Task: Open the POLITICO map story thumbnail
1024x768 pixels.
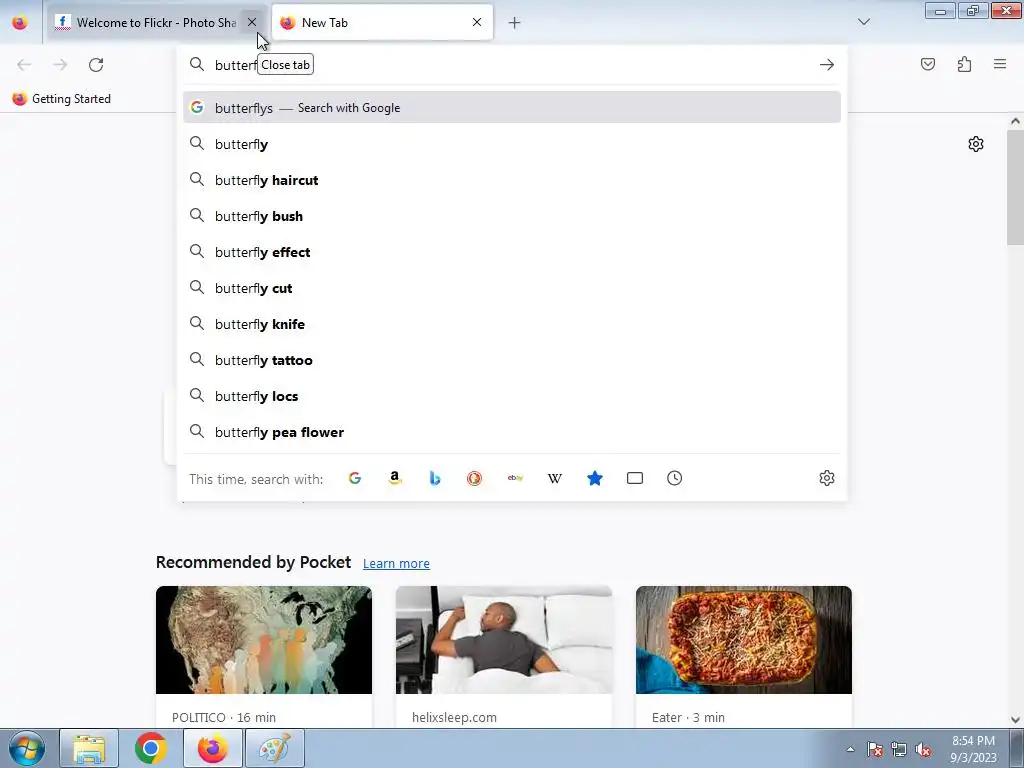Action: 264,640
